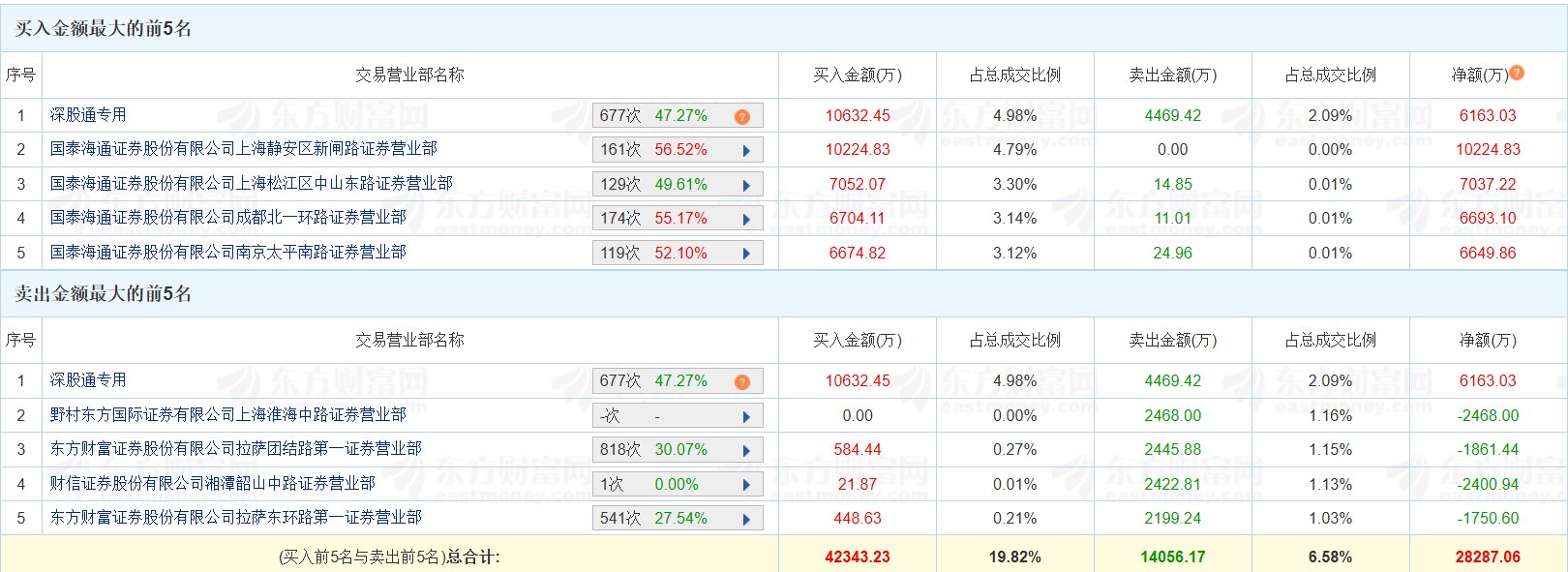
Task: Click net amount -1750.60
Action: click(1489, 518)
